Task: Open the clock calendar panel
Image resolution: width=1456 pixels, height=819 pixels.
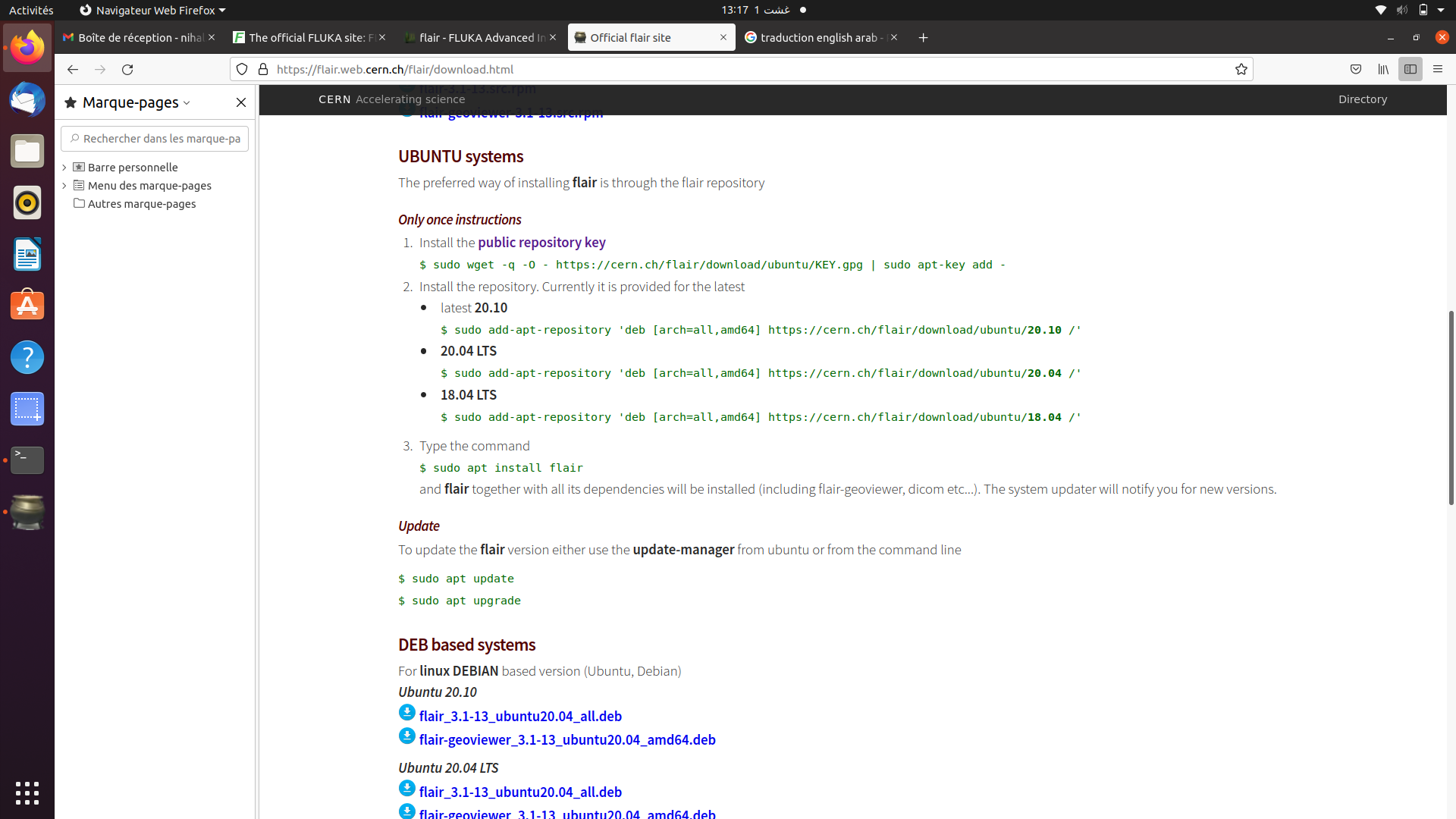Action: coord(763,10)
